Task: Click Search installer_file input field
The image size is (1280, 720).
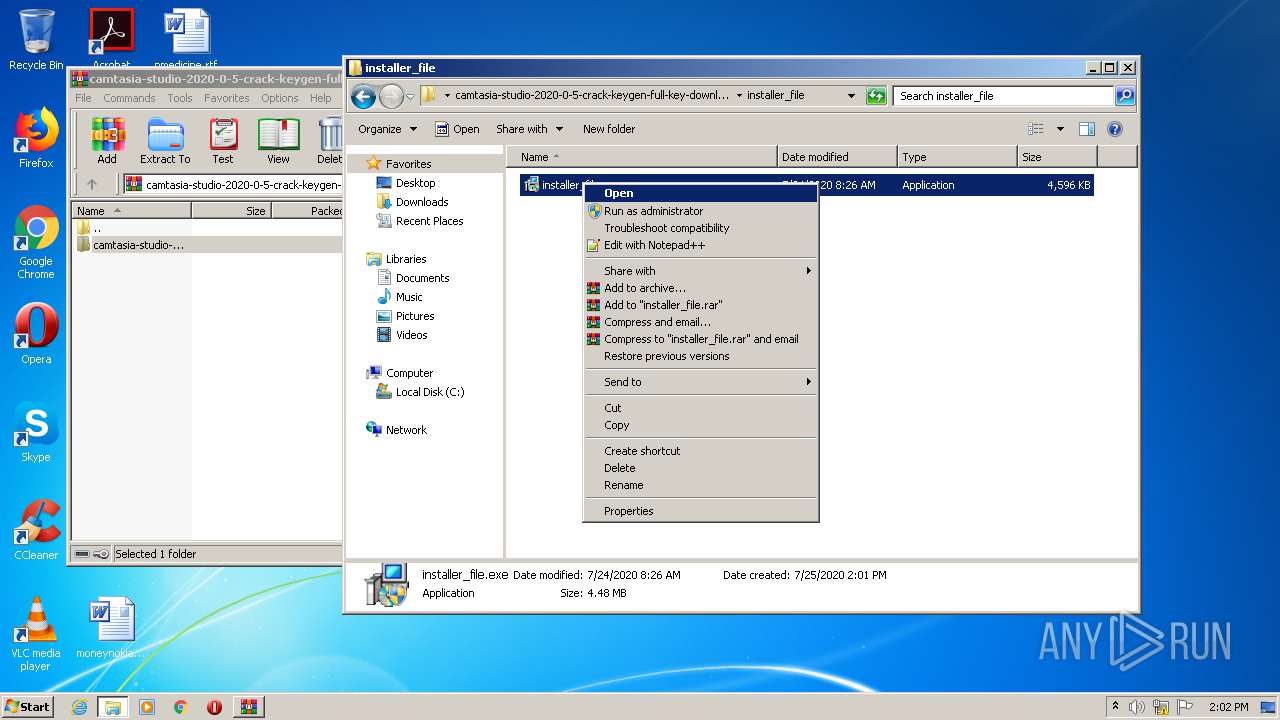Action: pyautogui.click(x=1003, y=96)
